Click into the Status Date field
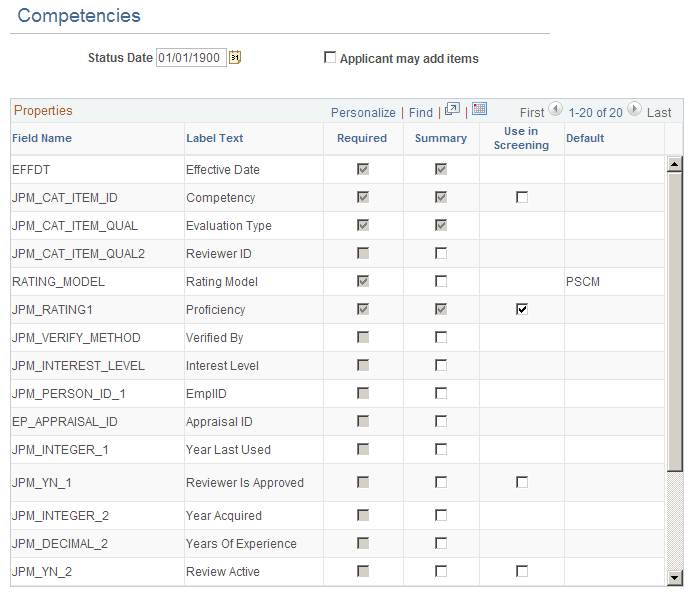The width and height of the screenshot is (696, 594). click(x=191, y=58)
